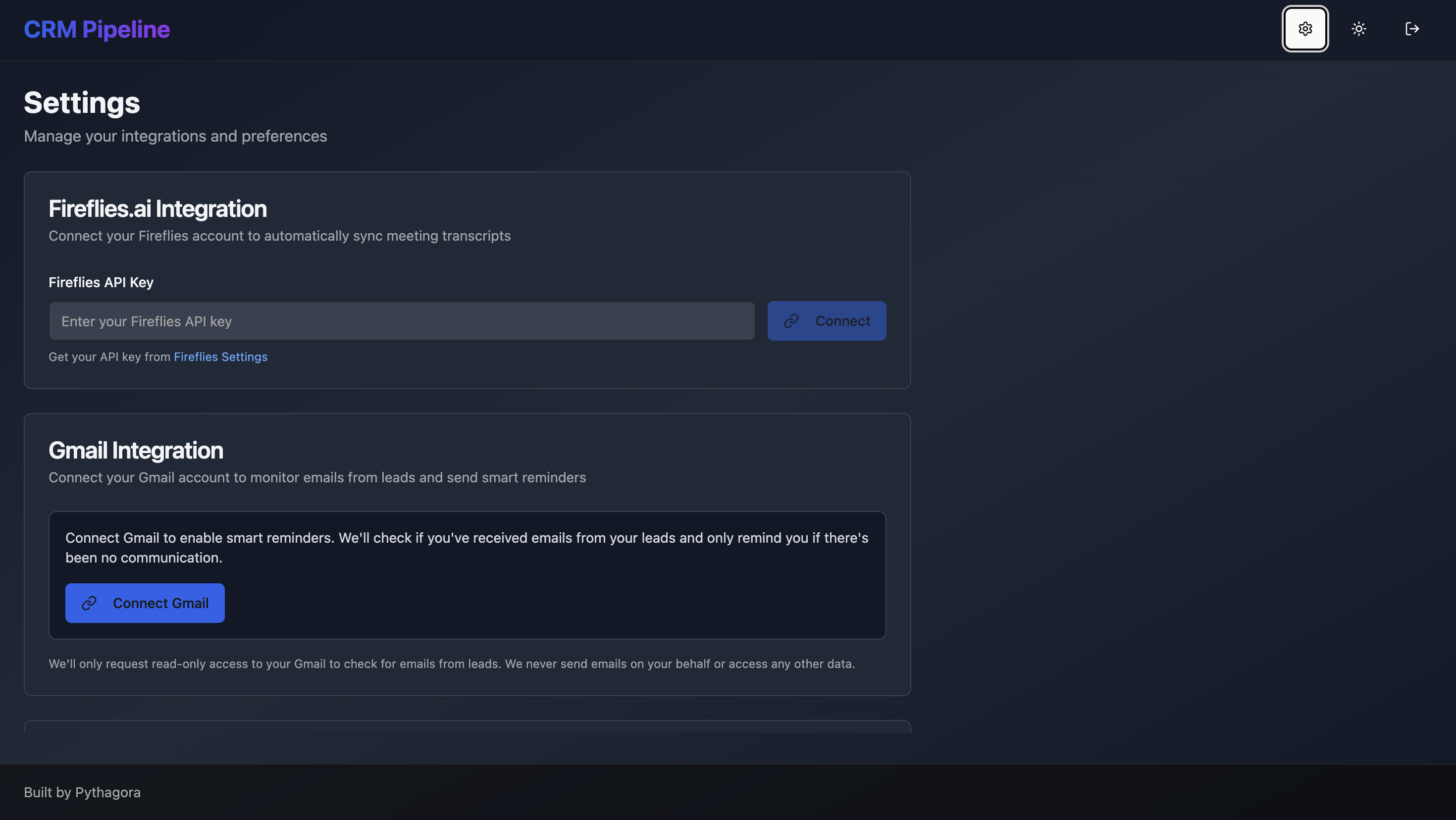Click Connect to link Fireflies account
This screenshot has width=1456, height=820.
(827, 320)
